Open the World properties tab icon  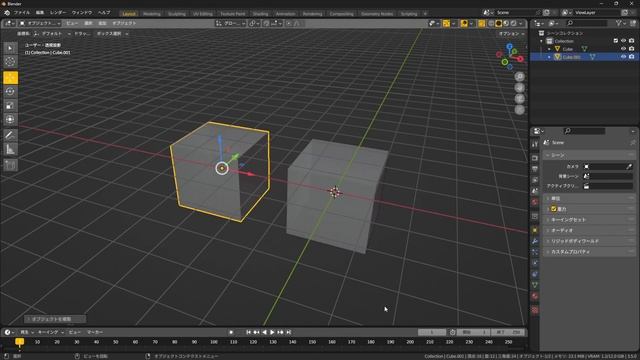(535, 202)
